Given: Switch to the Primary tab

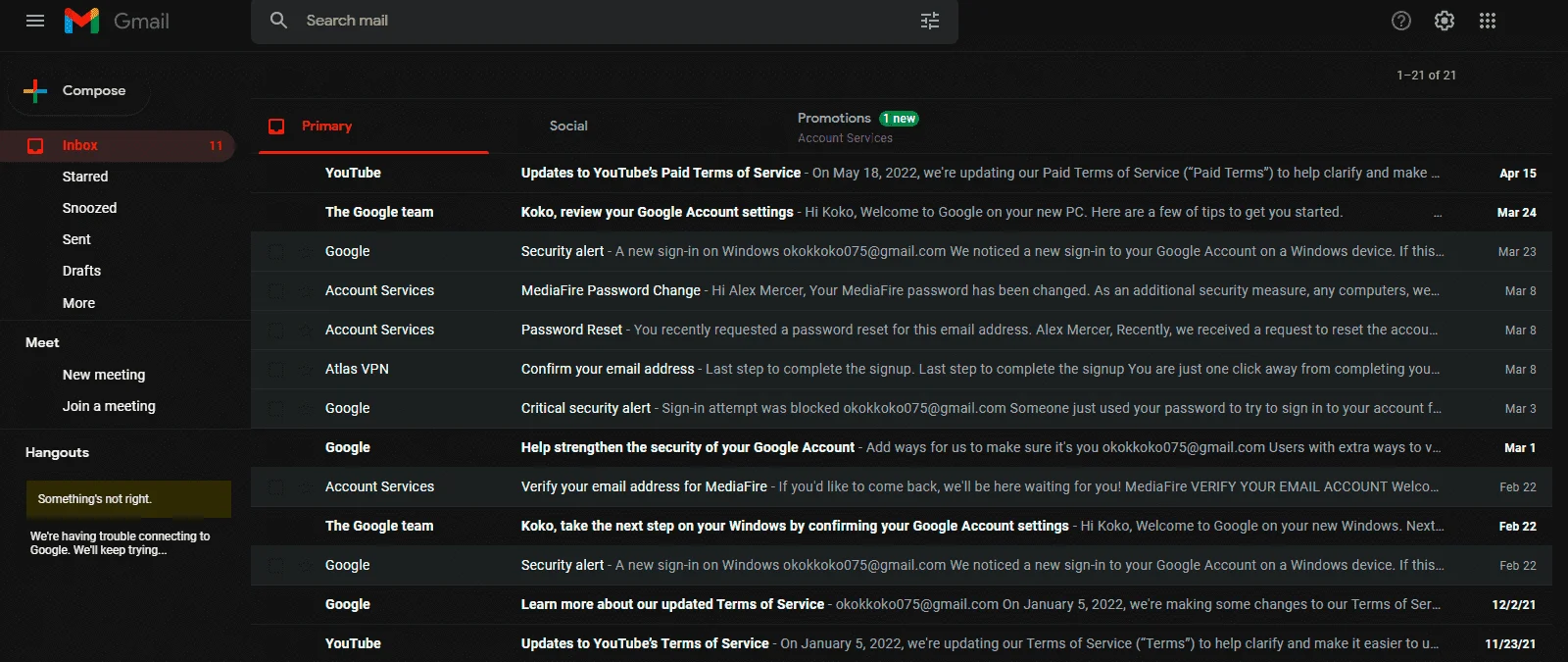Looking at the screenshot, I should coord(373,127).
